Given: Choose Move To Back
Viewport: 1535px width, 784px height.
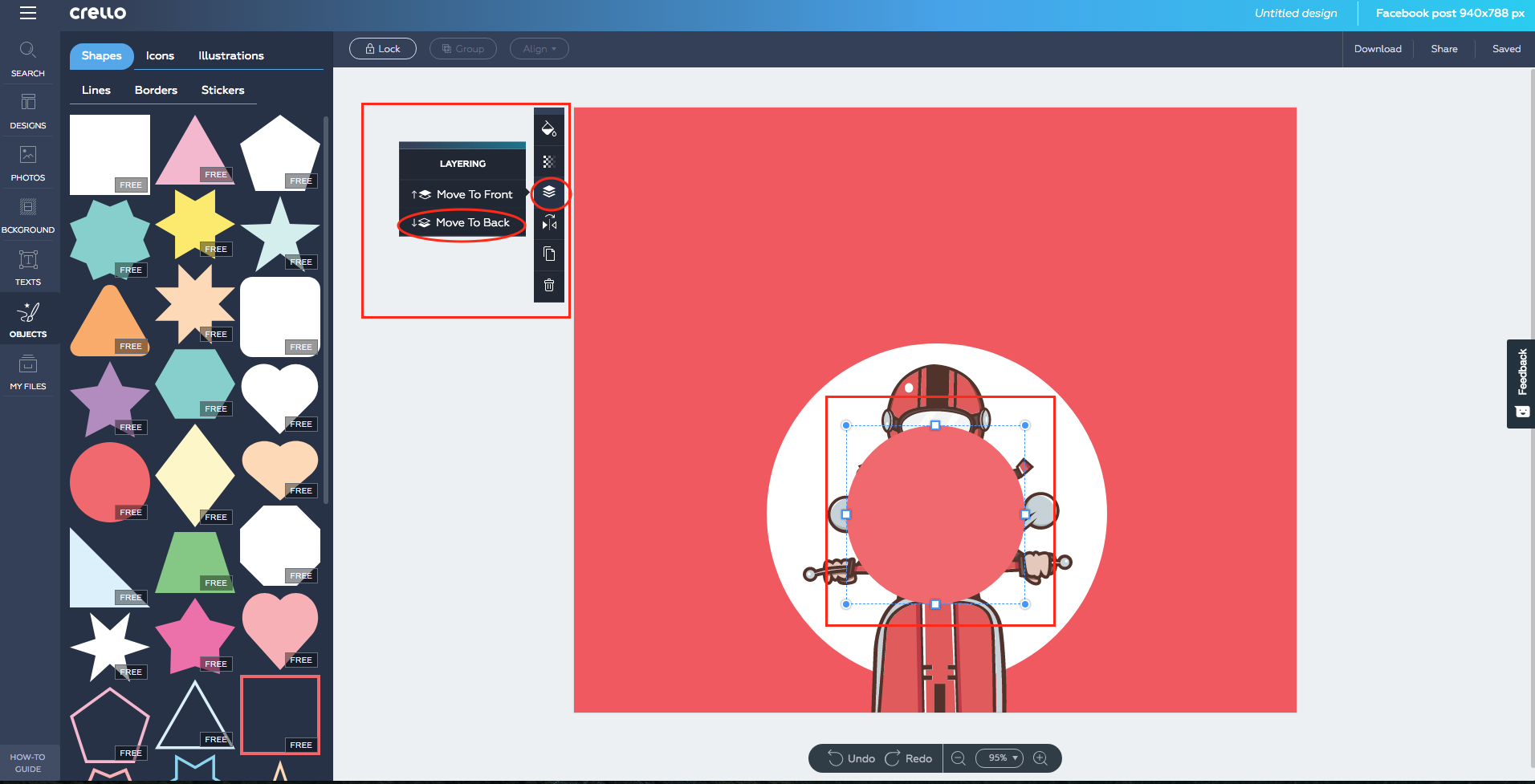Looking at the screenshot, I should coord(462,222).
